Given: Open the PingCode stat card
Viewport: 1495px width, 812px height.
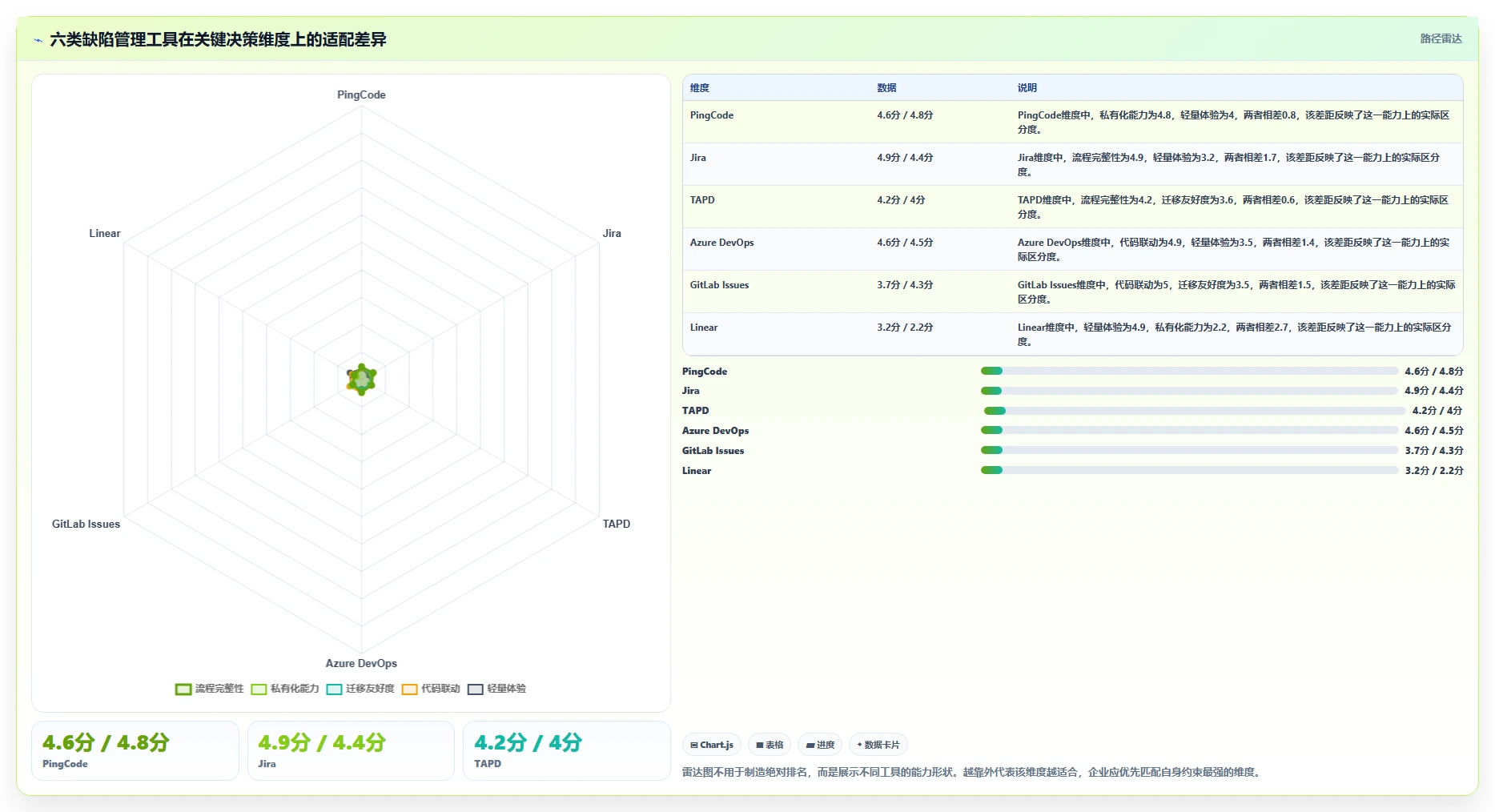Looking at the screenshot, I should pos(135,750).
